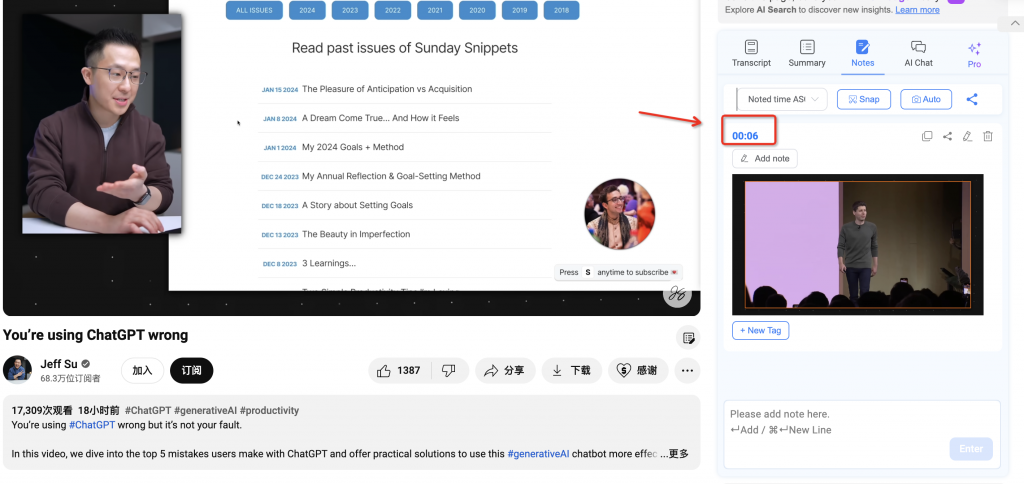Click 'A Dream Come True... And How it Feels'

pyautogui.click(x=380, y=118)
